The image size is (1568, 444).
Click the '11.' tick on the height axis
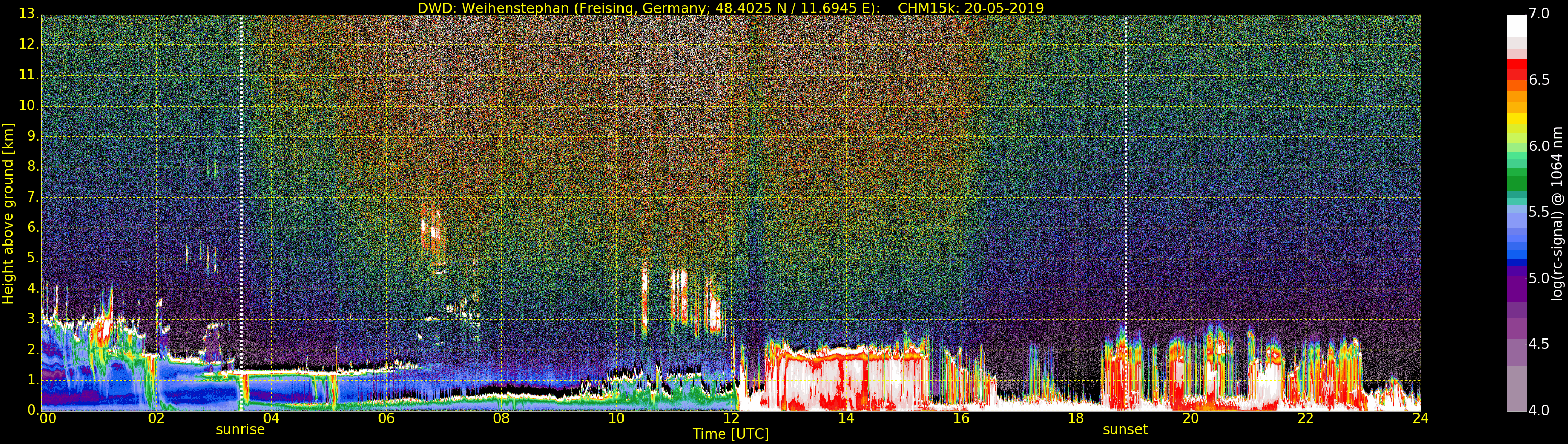point(28,75)
